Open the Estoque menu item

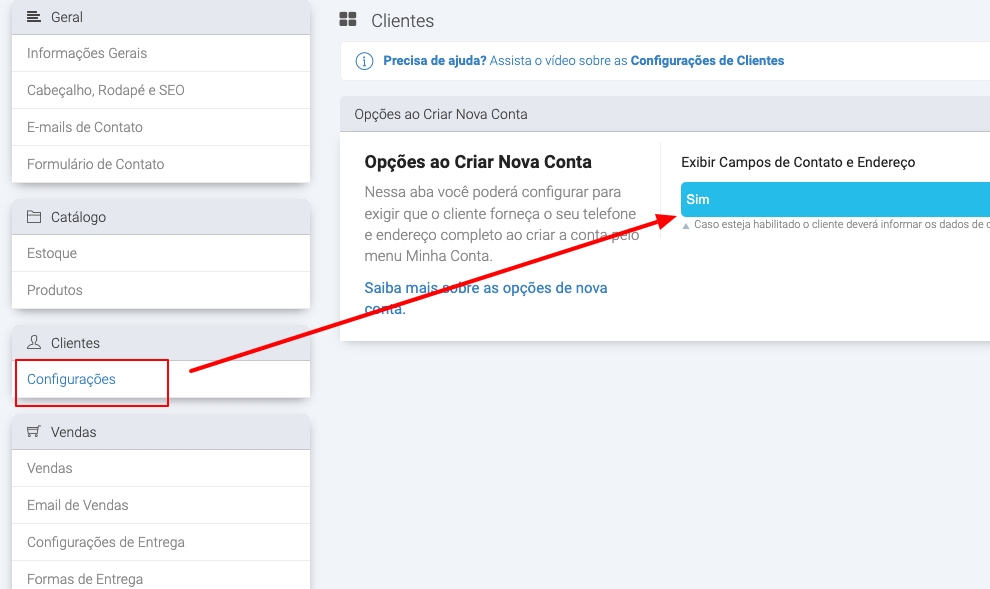(52, 253)
